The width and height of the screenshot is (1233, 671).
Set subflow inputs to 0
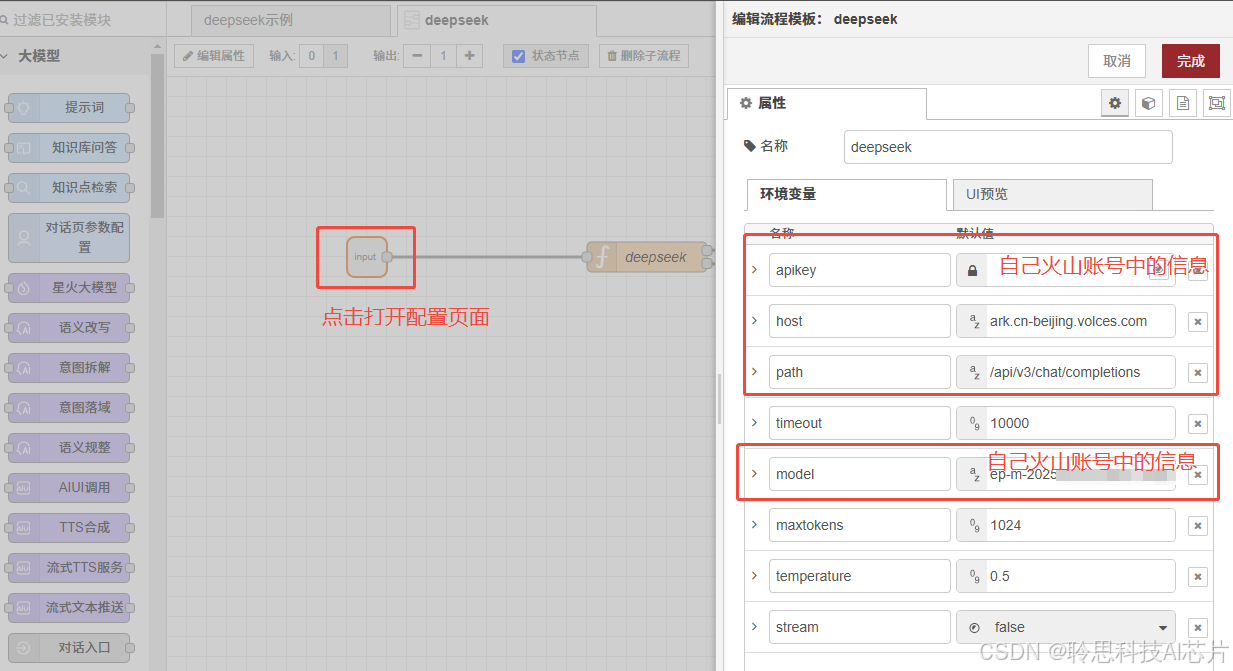coord(312,56)
